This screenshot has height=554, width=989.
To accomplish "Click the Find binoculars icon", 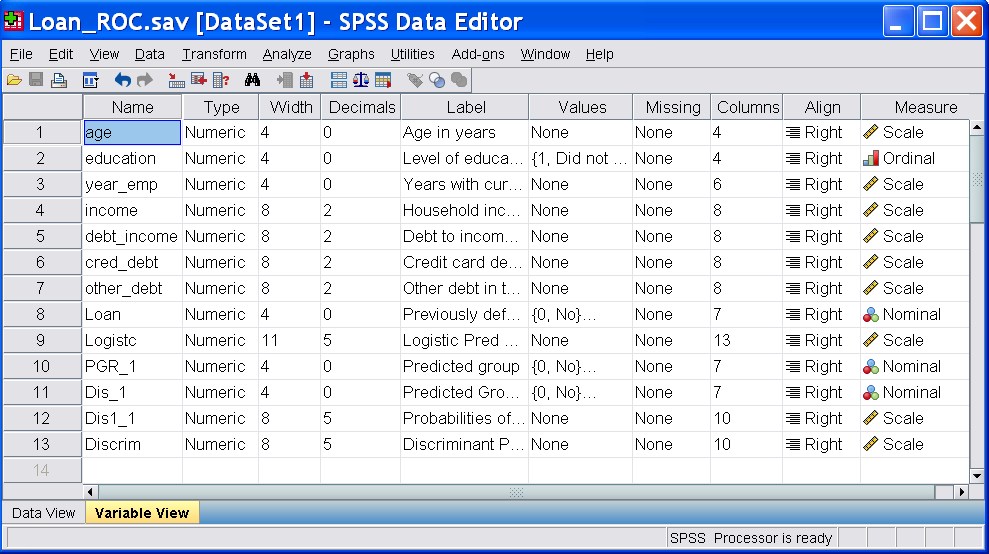I will click(x=252, y=80).
